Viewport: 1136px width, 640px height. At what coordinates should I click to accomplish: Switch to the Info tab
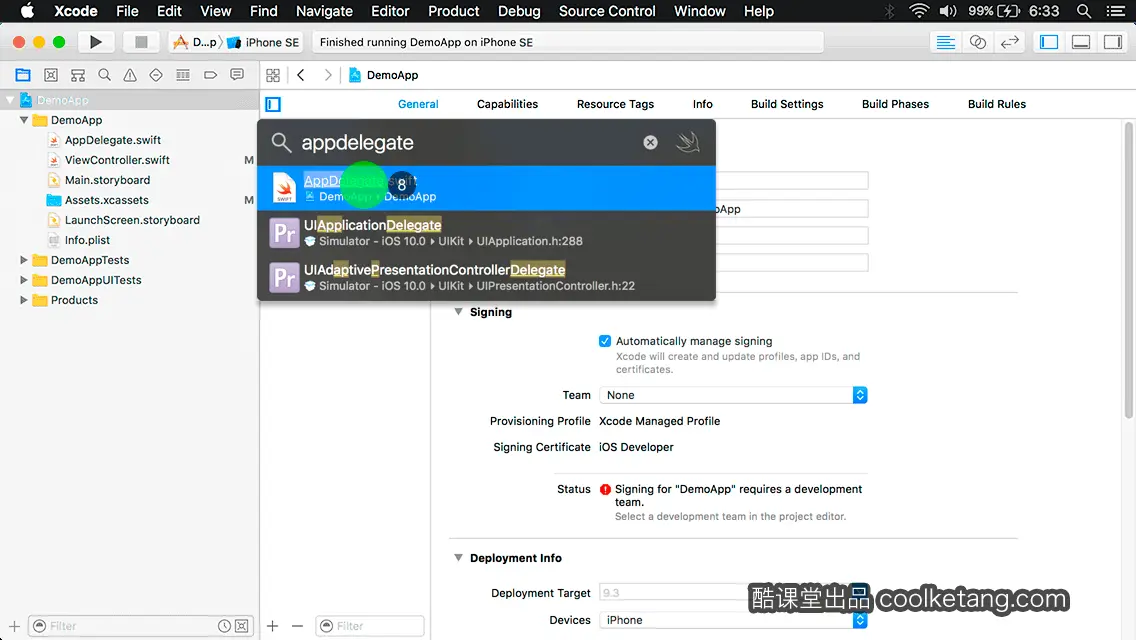pos(702,104)
